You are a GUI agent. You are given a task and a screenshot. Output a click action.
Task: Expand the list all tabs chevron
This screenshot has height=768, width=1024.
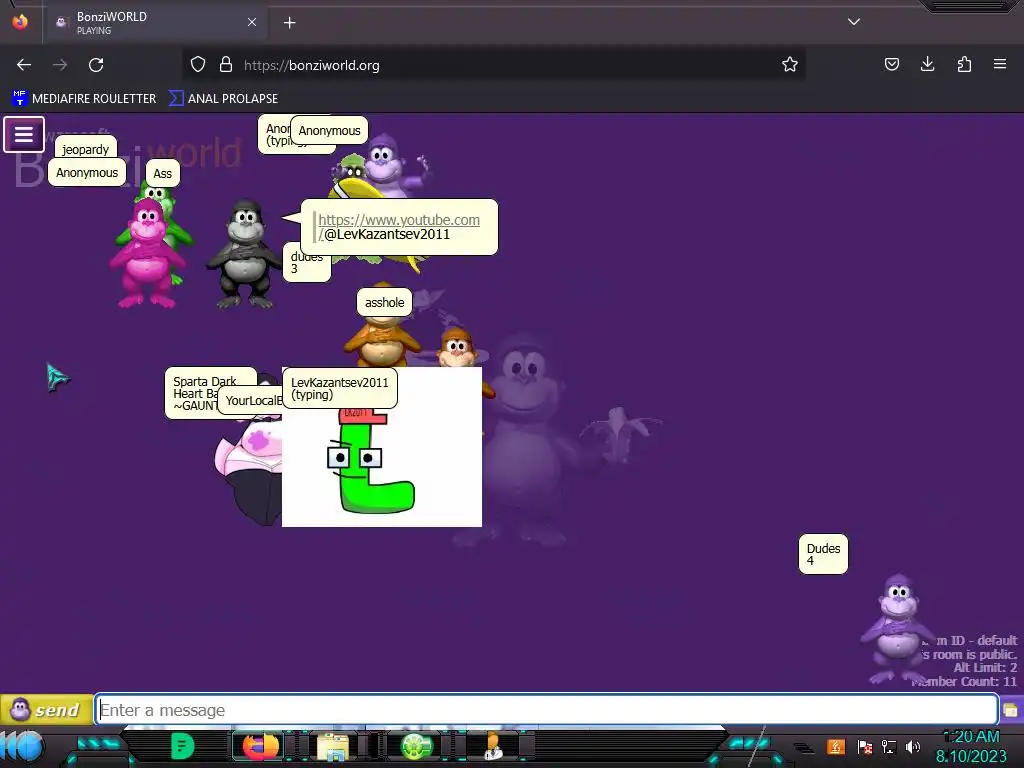854,22
